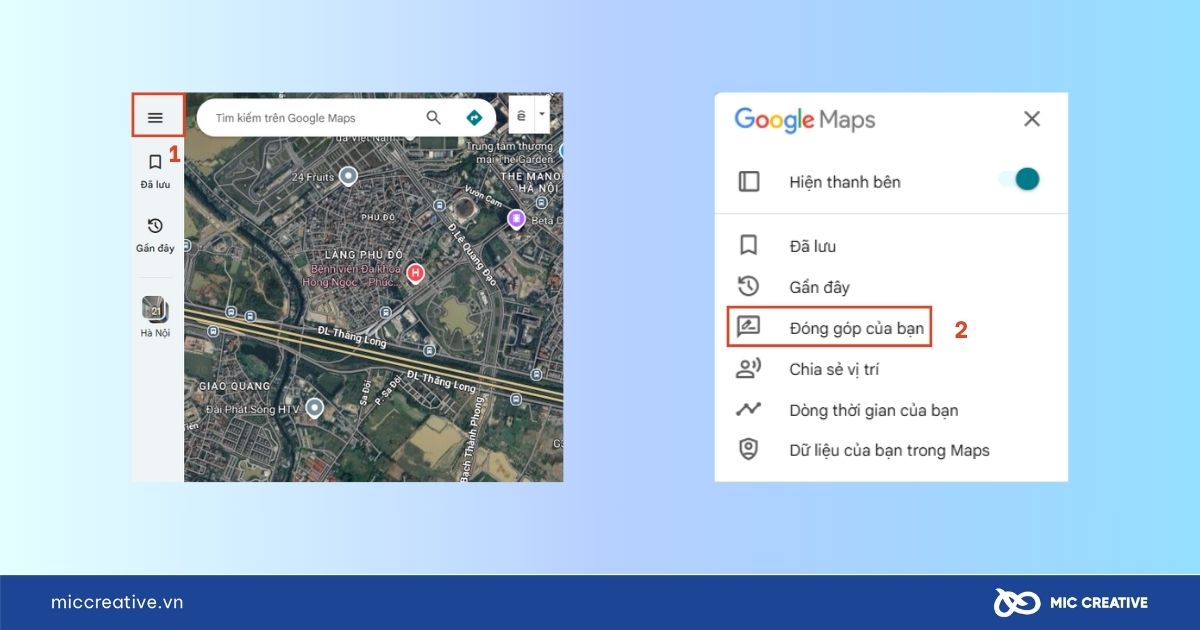The image size is (1200, 630).
Task: Click the location sharing people icon
Action: point(748,369)
